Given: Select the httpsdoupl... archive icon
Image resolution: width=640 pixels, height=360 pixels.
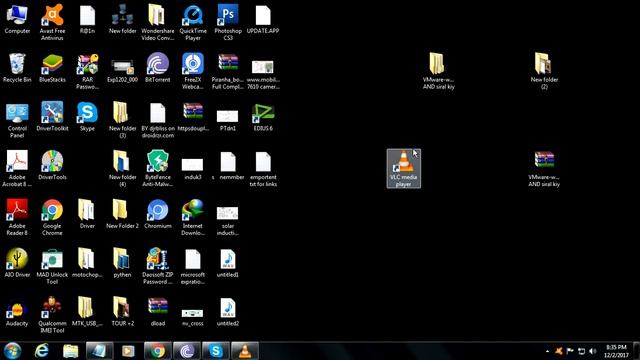Looking at the screenshot, I should click(193, 117).
